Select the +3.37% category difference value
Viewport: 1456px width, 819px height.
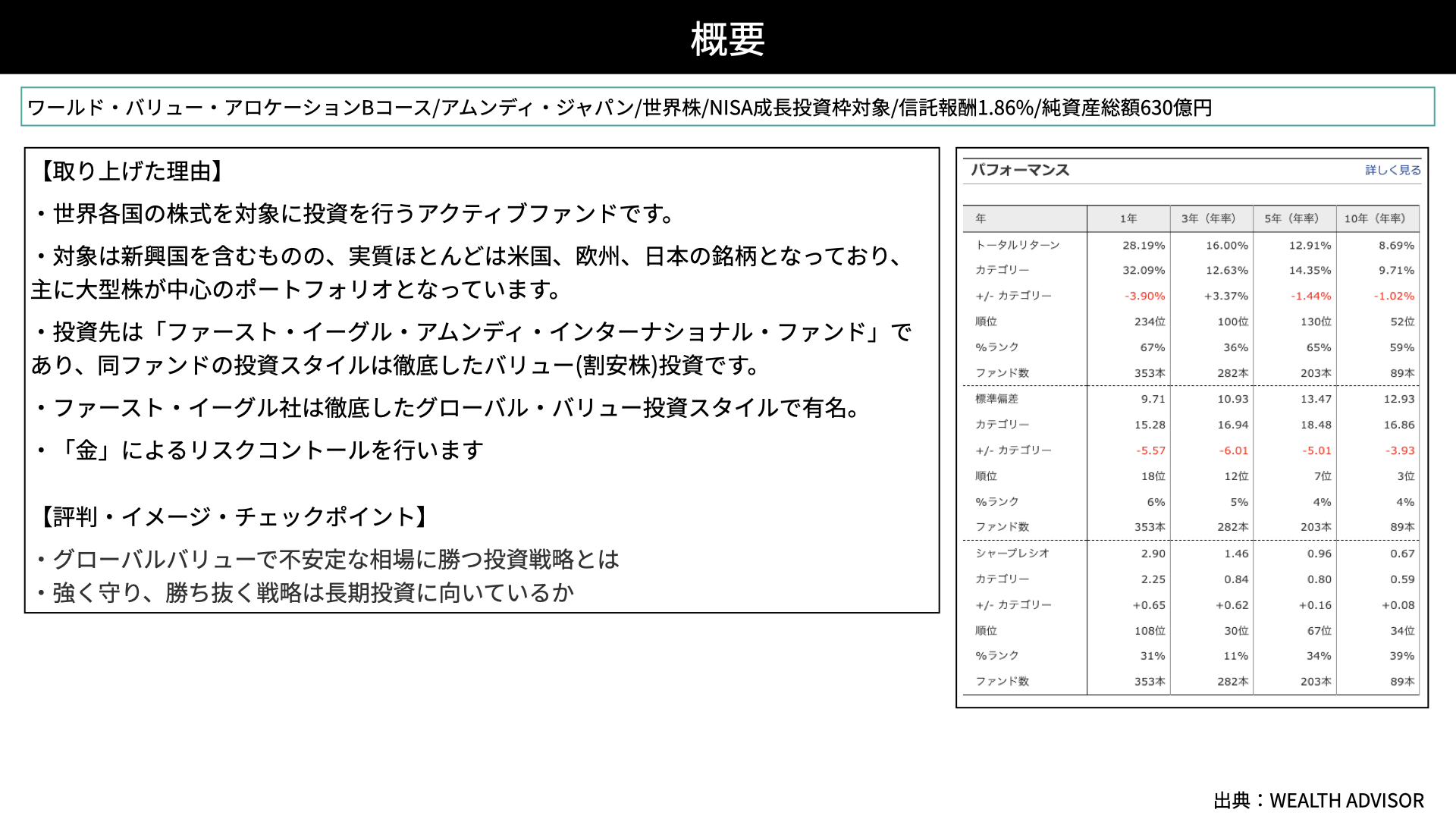pos(1226,296)
